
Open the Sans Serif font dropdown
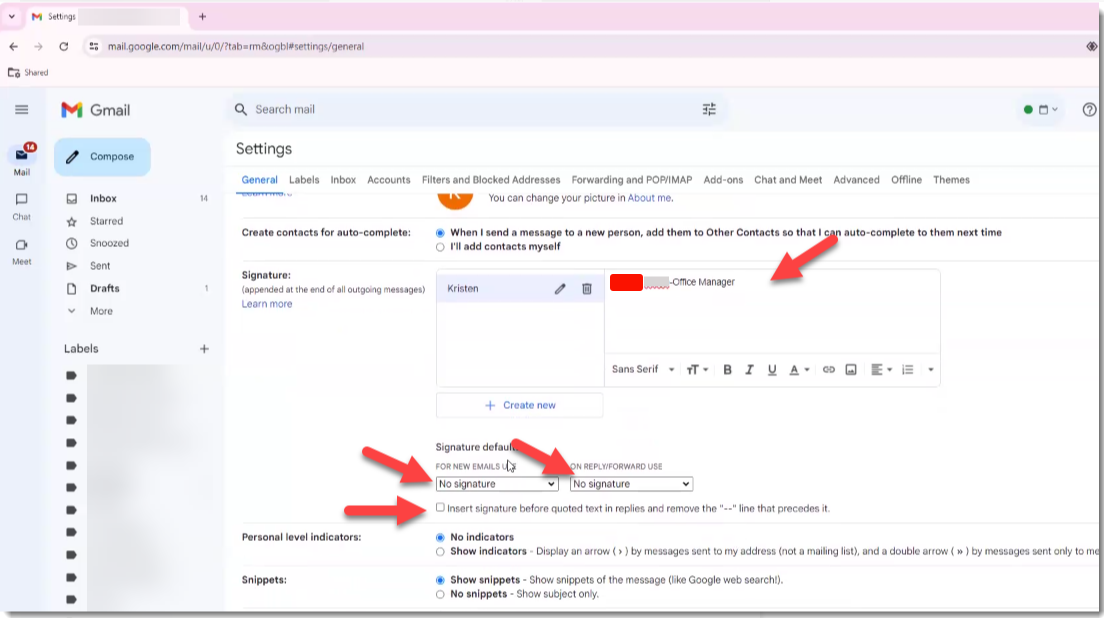point(643,370)
